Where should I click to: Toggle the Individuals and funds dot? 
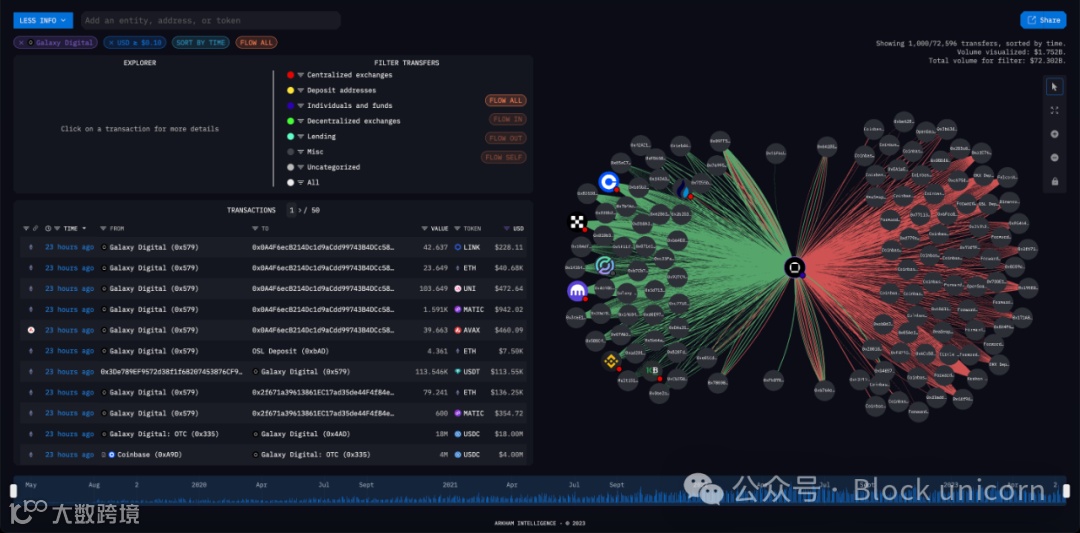(x=291, y=105)
